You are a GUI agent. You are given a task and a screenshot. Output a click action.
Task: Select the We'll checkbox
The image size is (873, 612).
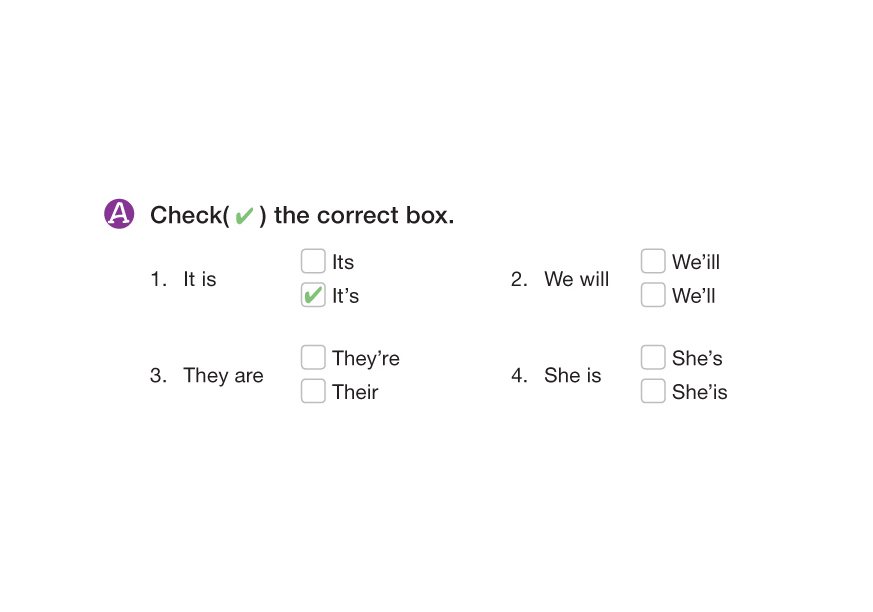point(653,295)
